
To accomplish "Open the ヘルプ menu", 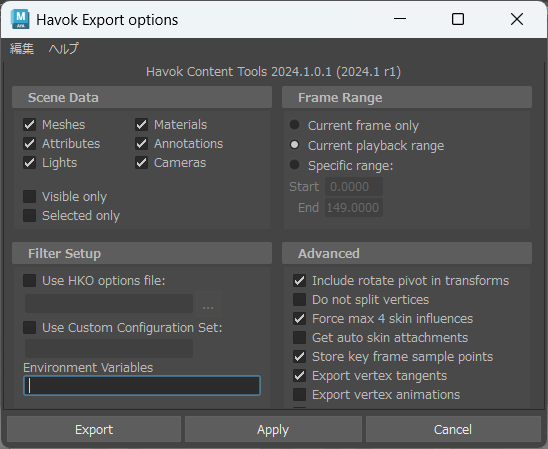I will click(64, 49).
